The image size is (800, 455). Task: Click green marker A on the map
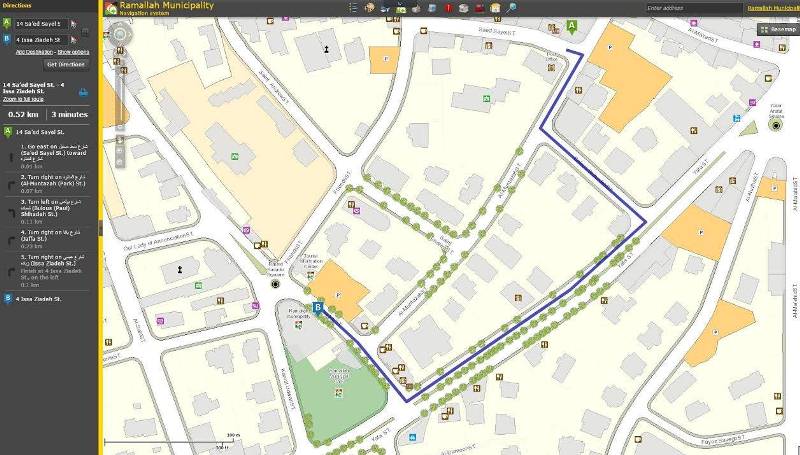571,28
